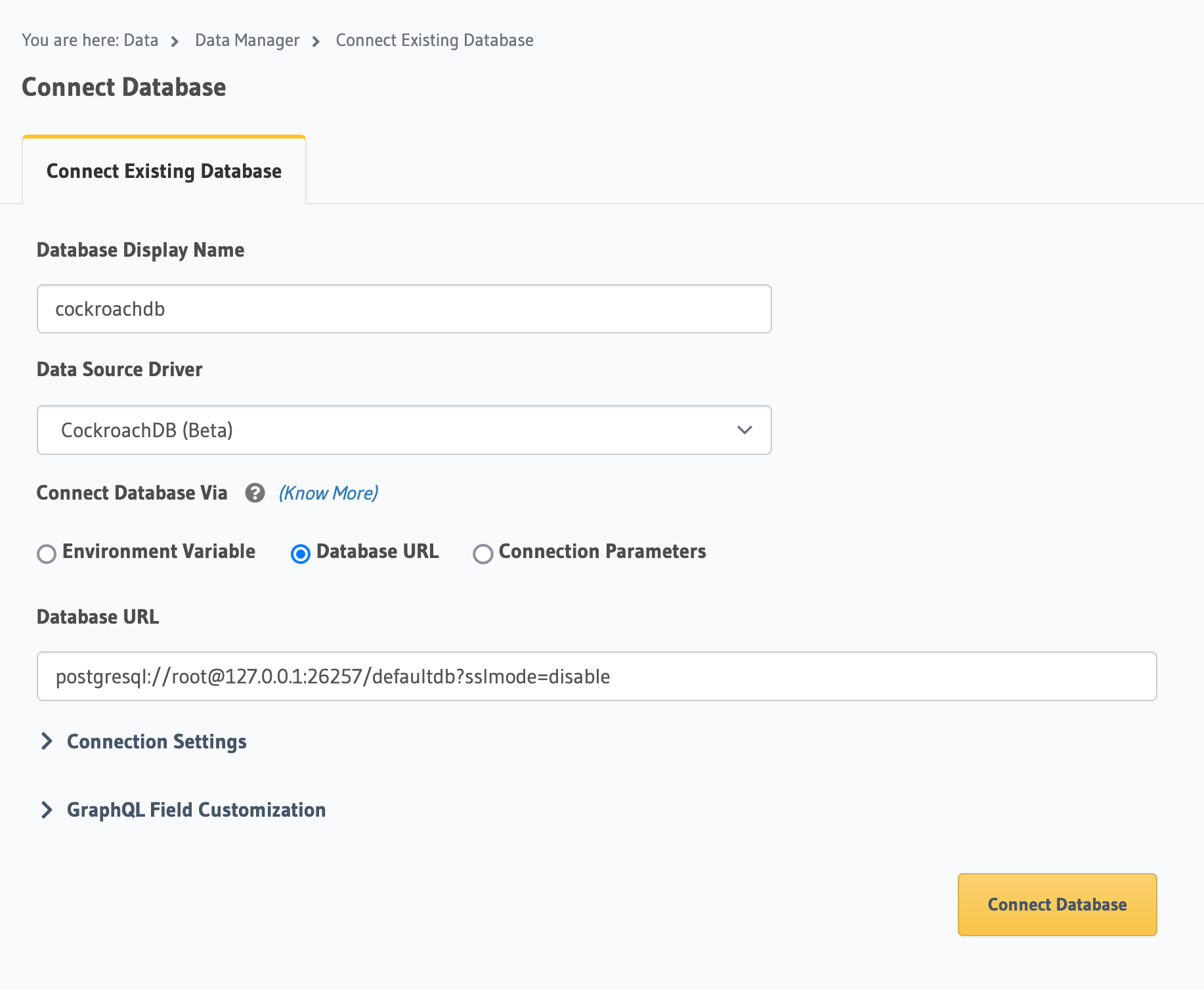Switch to the Connect Existing Database tab
The width and height of the screenshot is (1204, 990).
coord(164,171)
